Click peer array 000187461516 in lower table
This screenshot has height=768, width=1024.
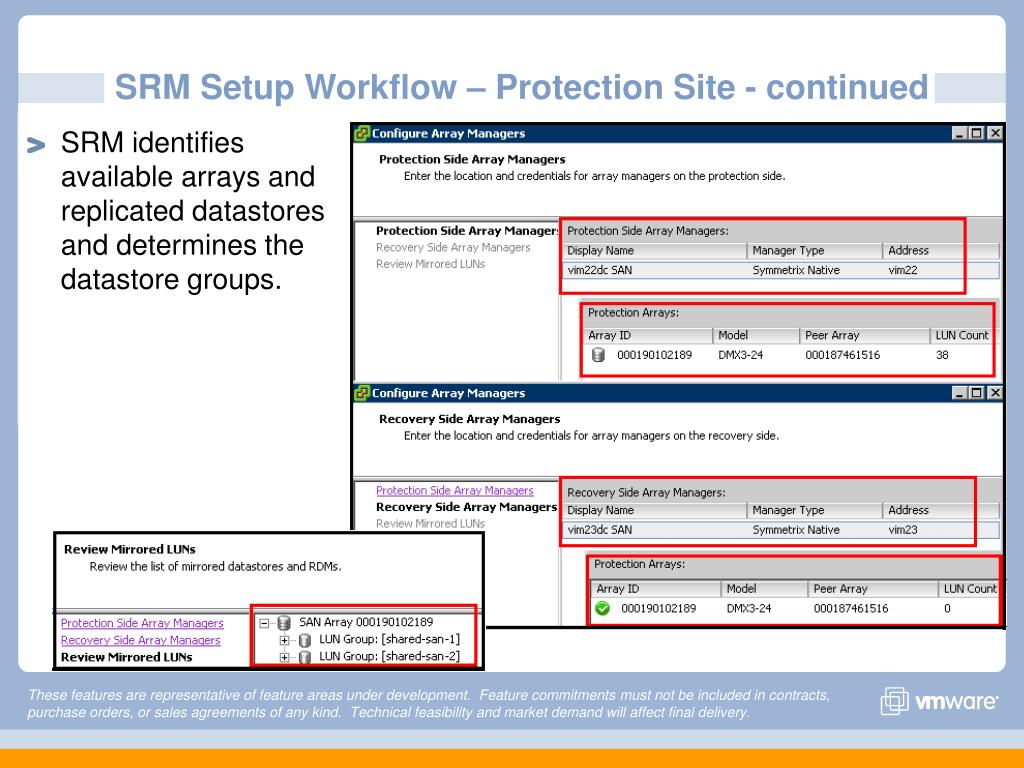pos(851,609)
